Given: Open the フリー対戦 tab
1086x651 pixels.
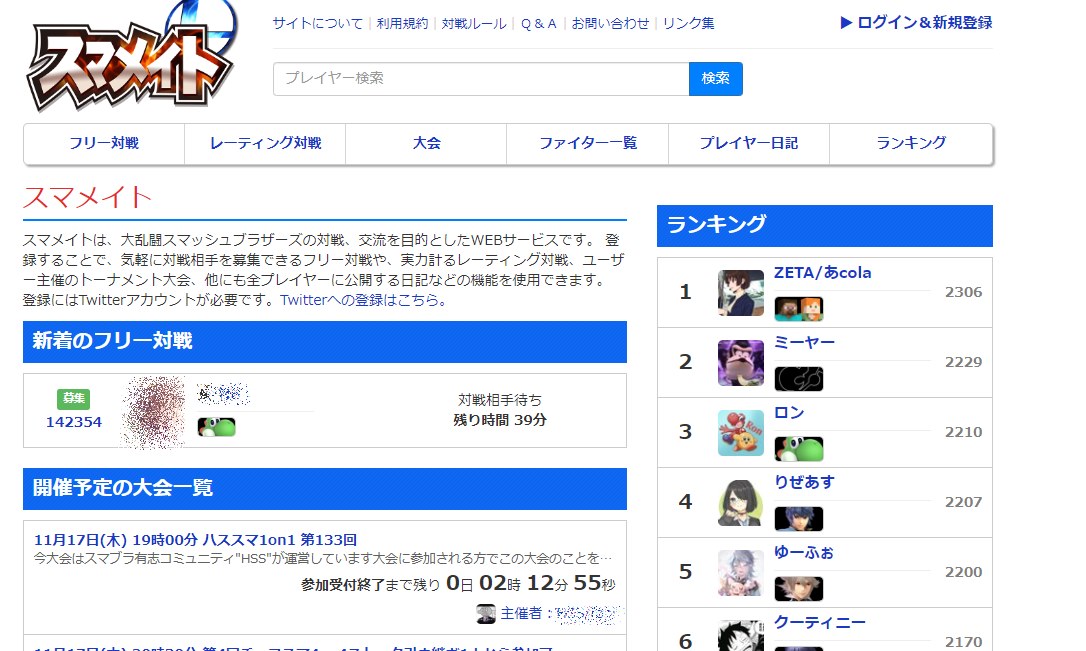Looking at the screenshot, I should 104,143.
